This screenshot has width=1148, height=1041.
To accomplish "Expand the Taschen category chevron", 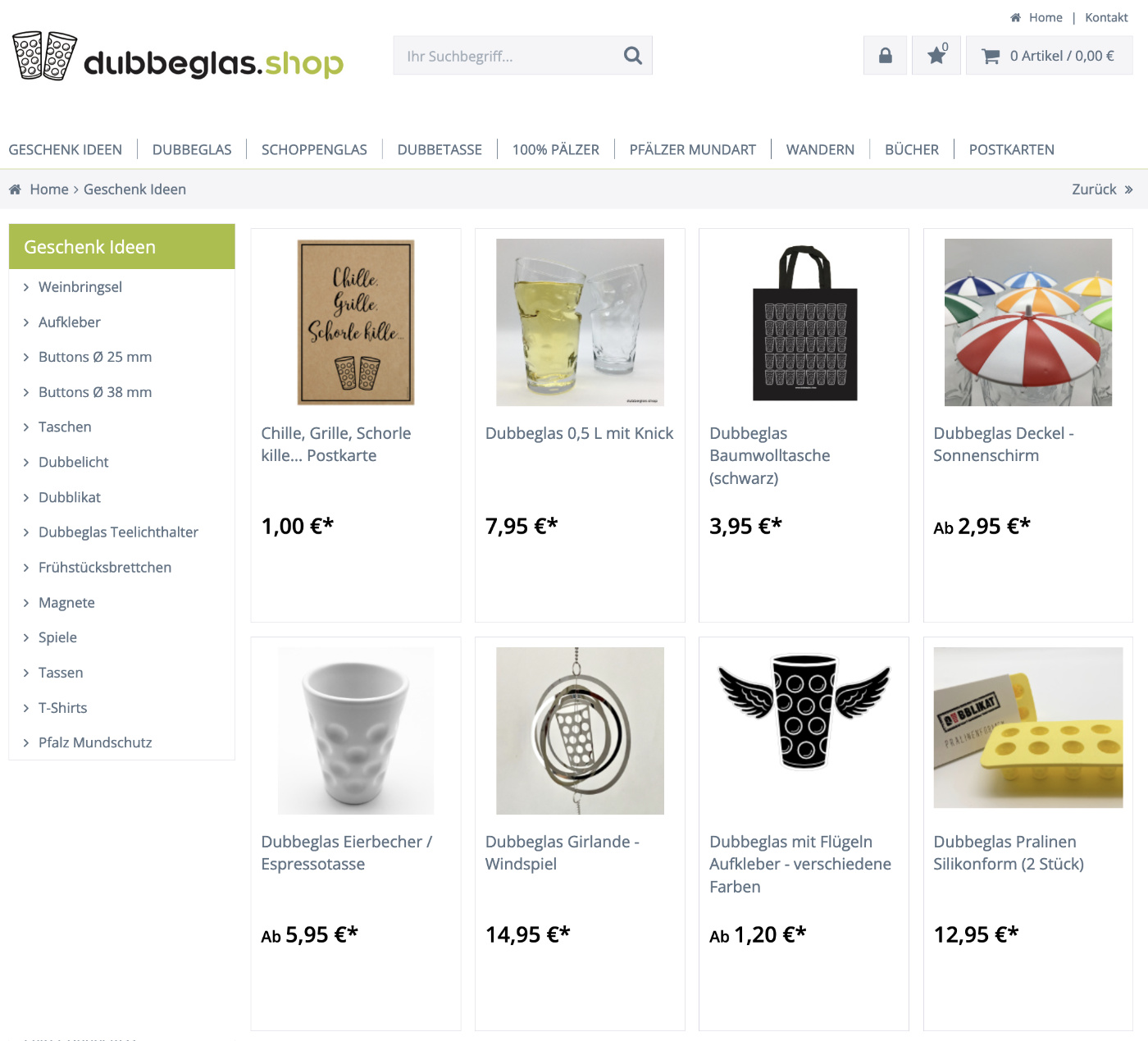I will click(x=26, y=427).
